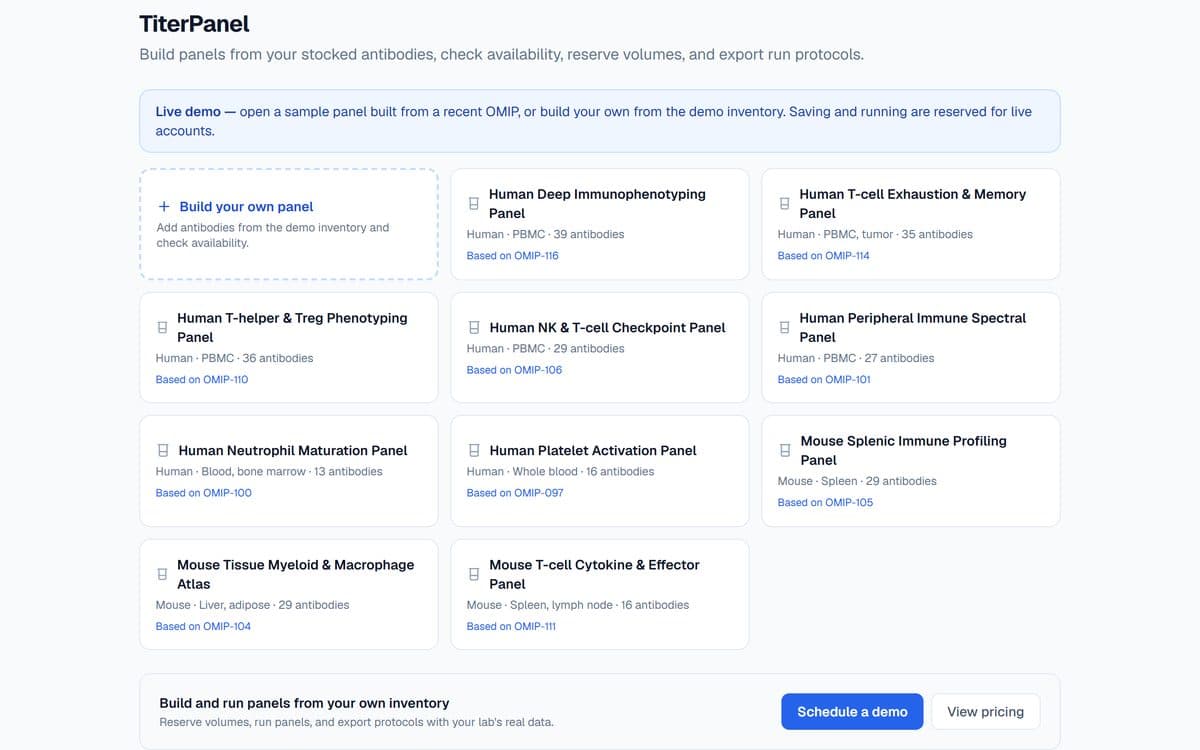Click the TiterPanel page heading
The image size is (1200, 750).
(x=195, y=23)
